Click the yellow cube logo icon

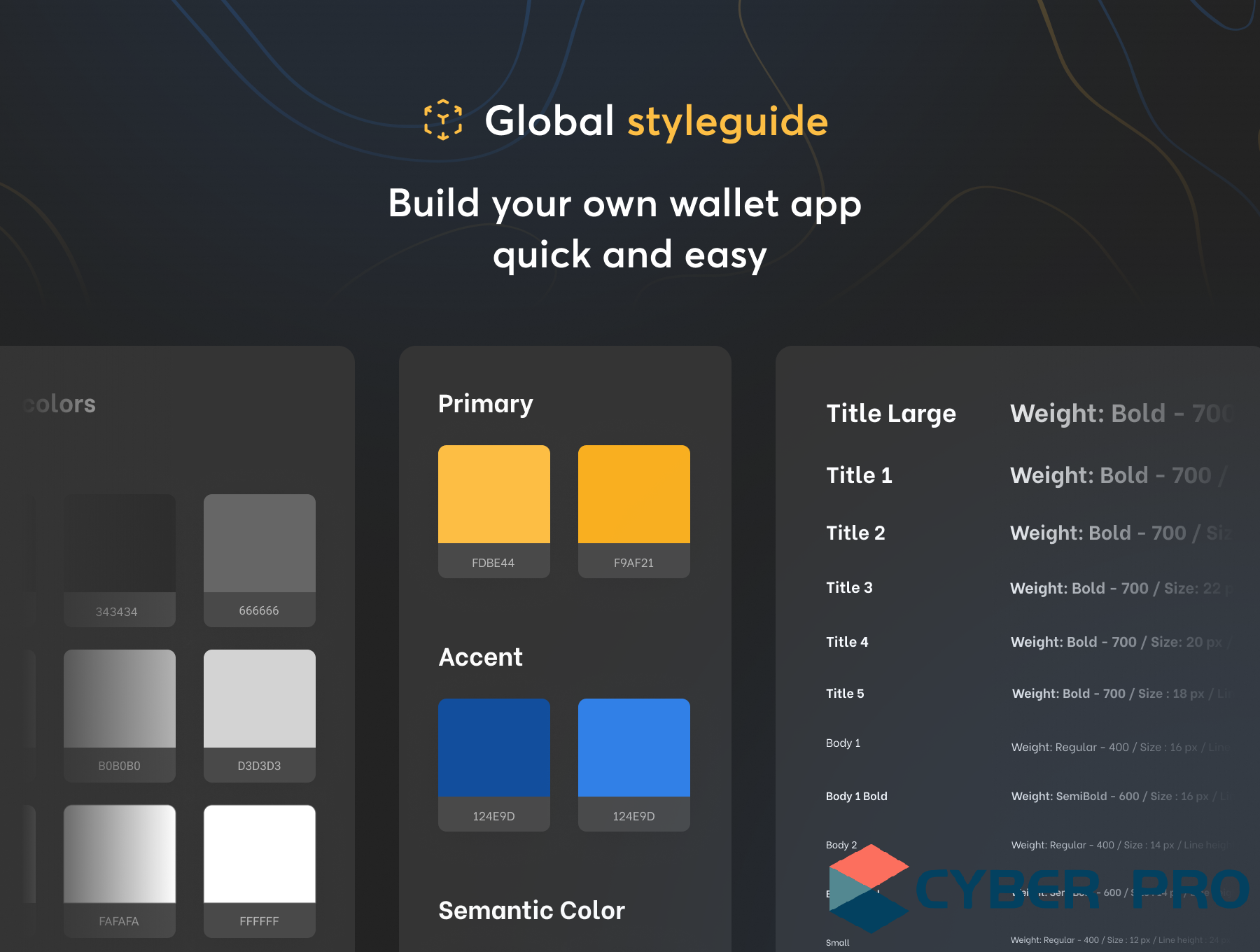pyautogui.click(x=443, y=120)
